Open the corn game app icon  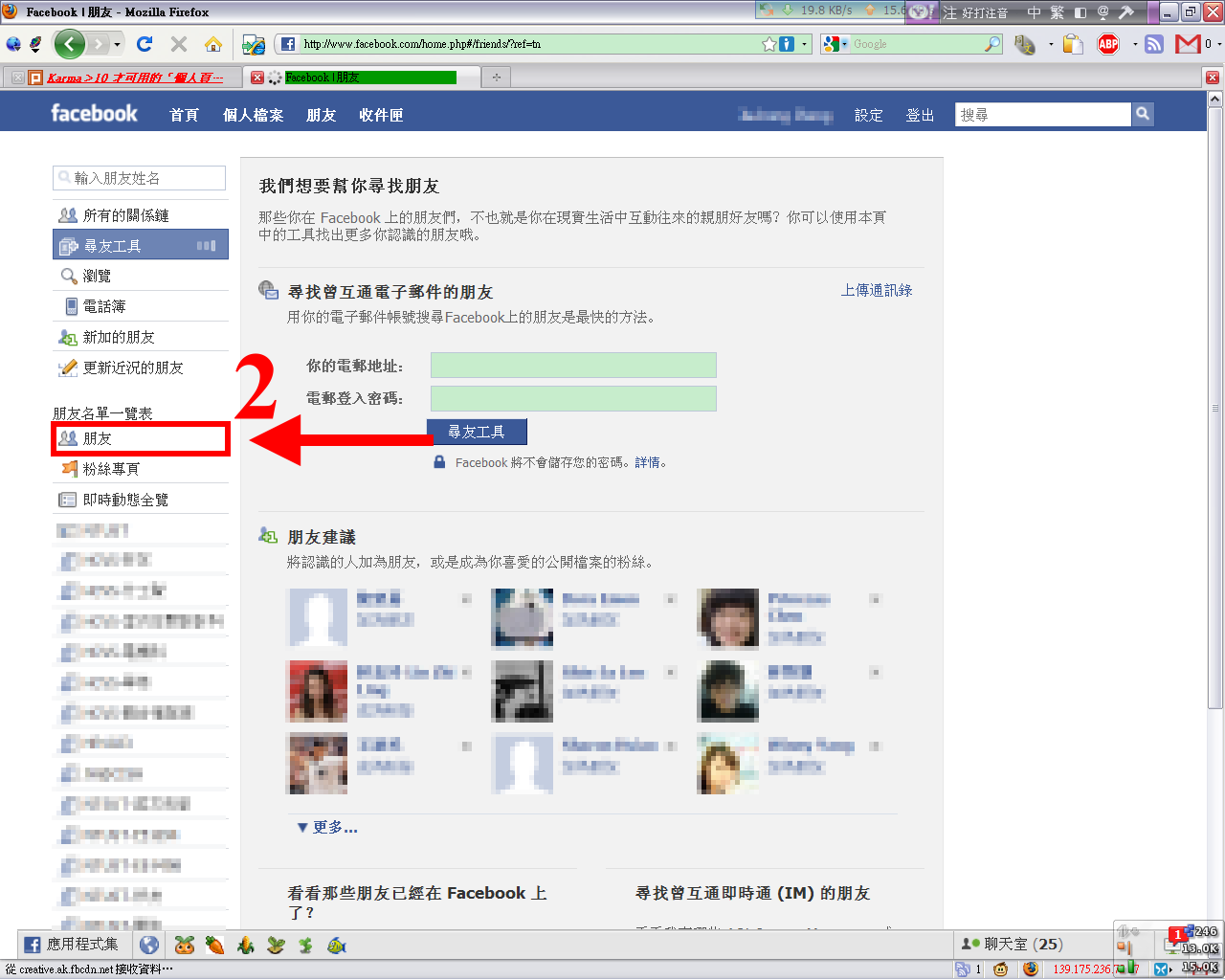(x=245, y=946)
